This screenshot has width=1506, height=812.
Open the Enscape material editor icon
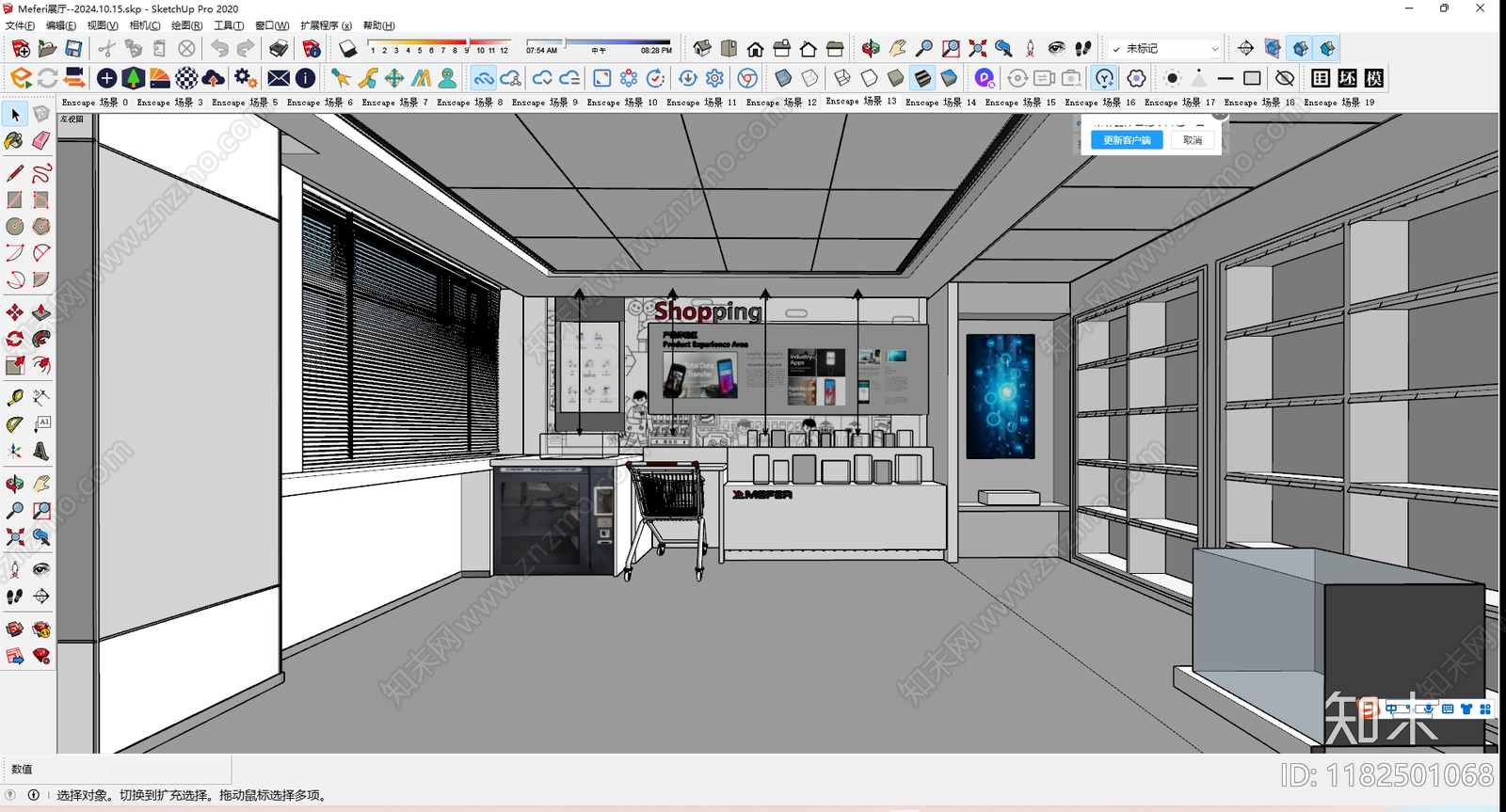coord(187,78)
